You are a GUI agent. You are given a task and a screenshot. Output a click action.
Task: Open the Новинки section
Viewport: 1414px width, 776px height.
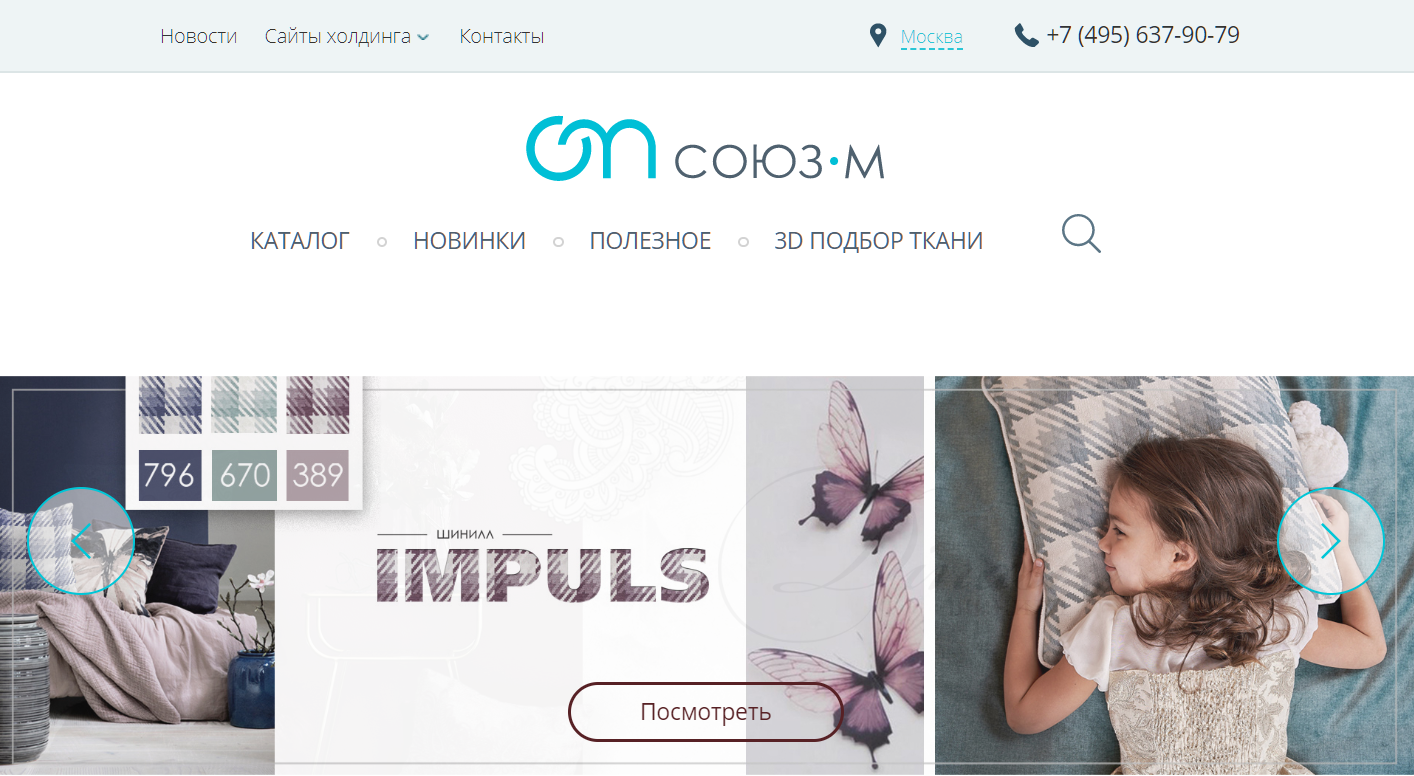tap(469, 241)
